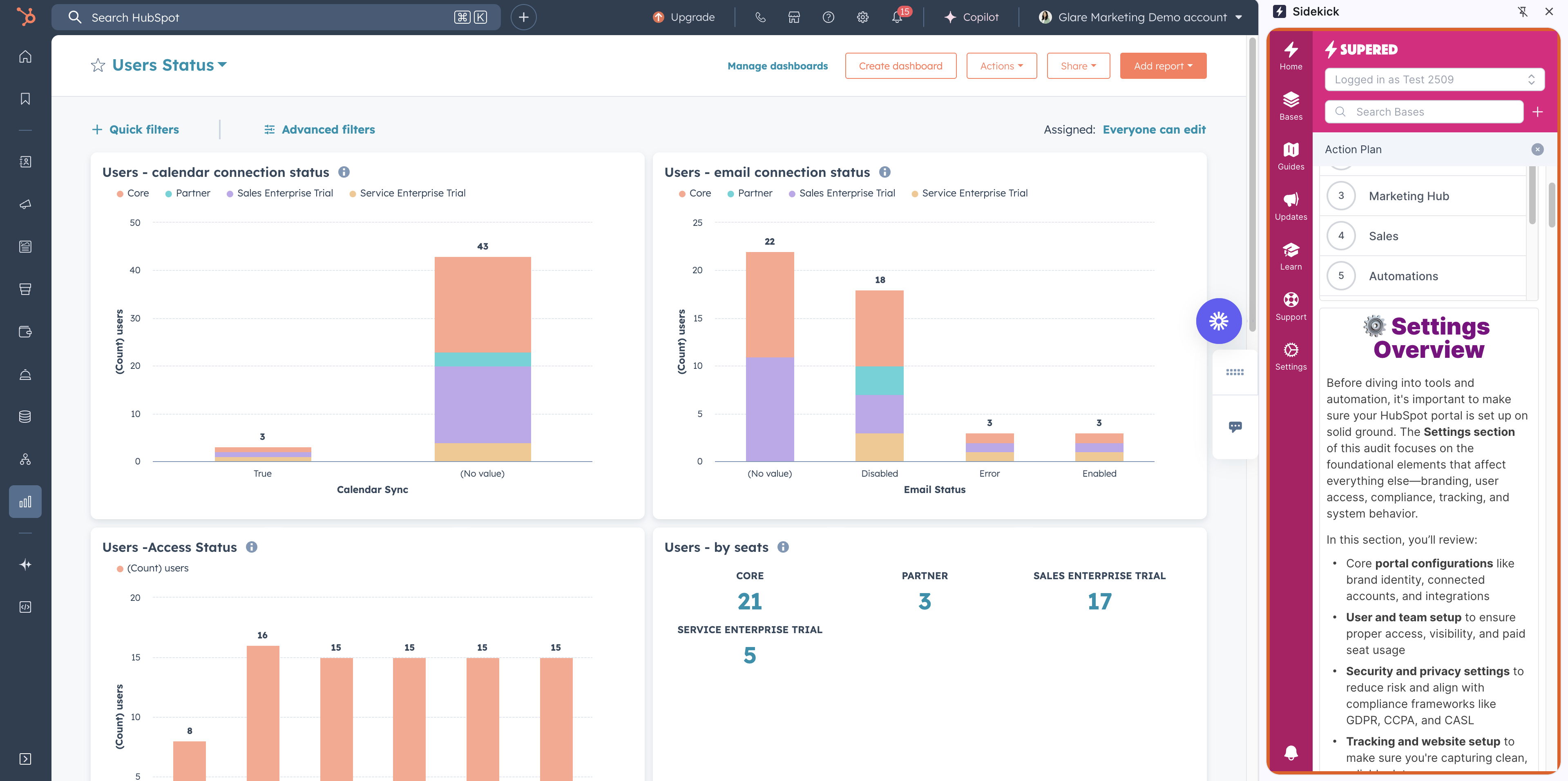Click the keypad dots icon on floating panel
Screen dimensions: 1568x781
pos(1235,372)
